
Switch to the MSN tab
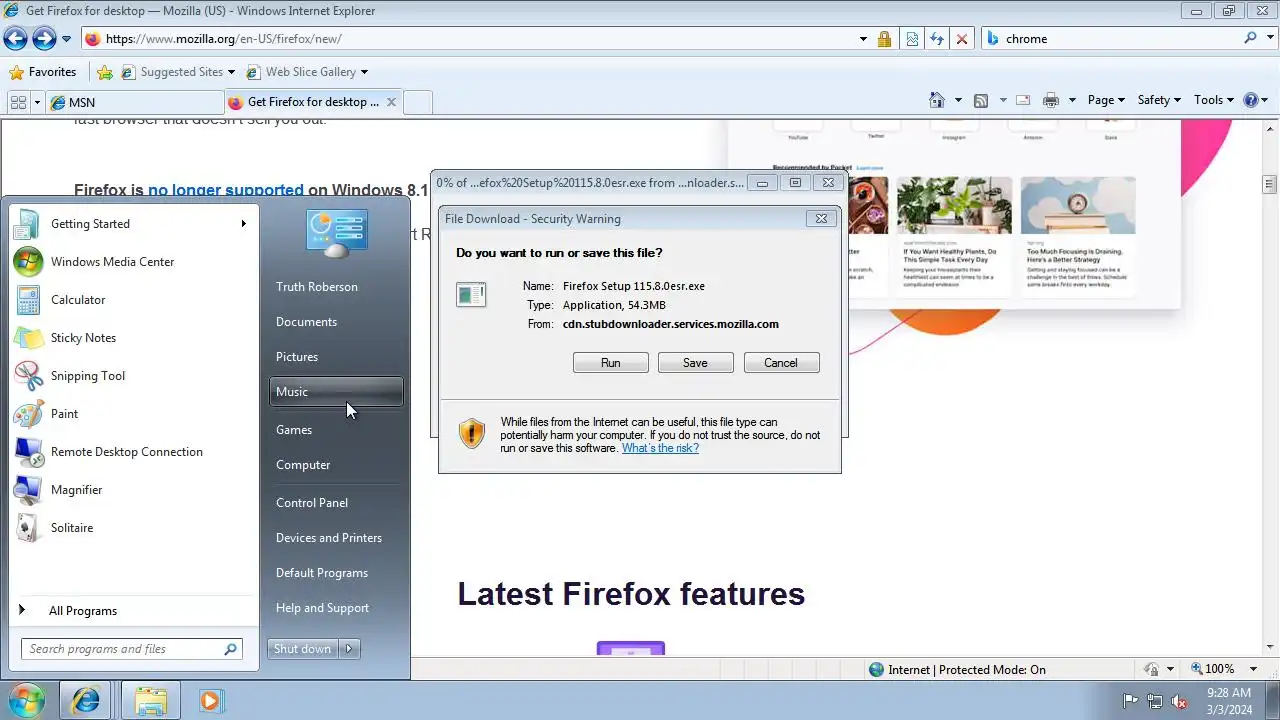tap(136, 102)
